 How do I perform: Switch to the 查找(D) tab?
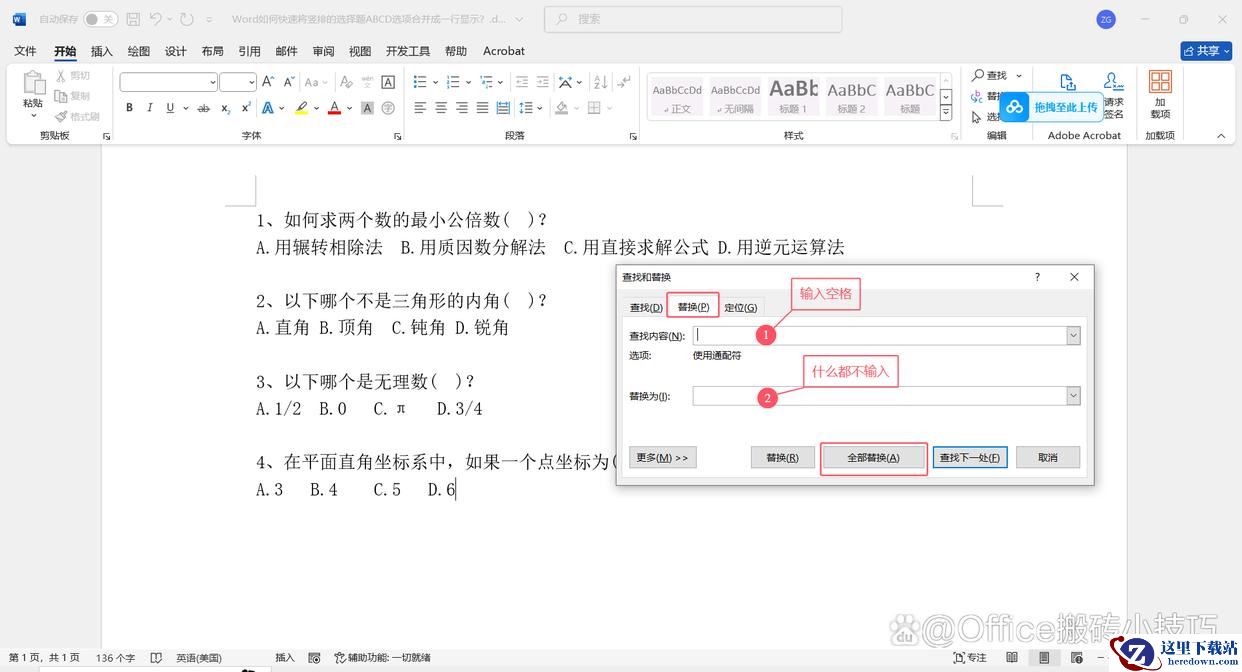645,307
